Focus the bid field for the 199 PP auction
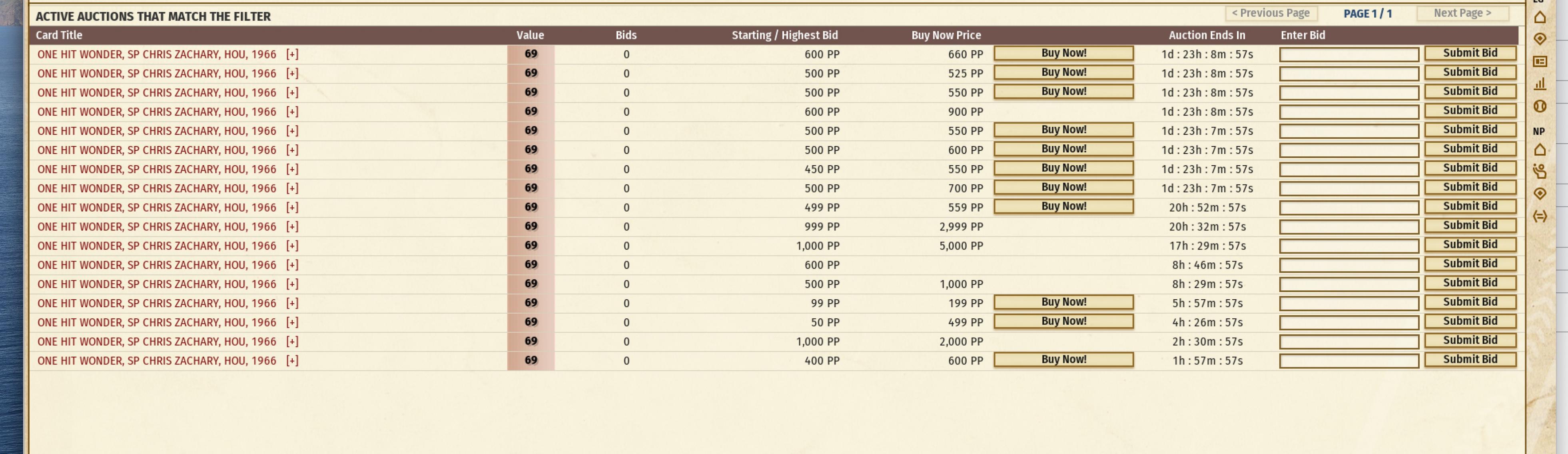 pyautogui.click(x=1348, y=304)
